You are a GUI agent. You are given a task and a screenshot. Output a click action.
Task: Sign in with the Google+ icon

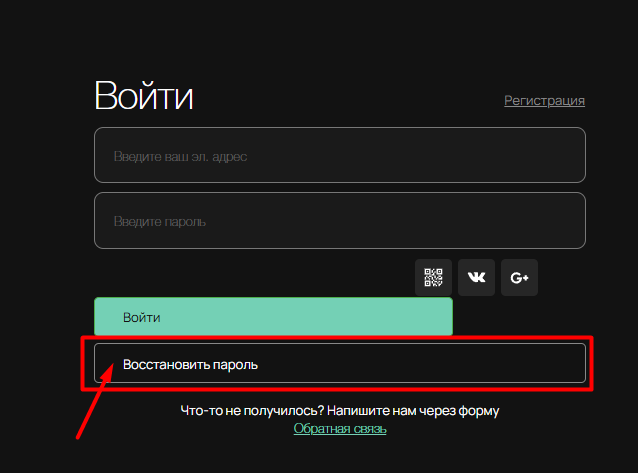click(520, 277)
